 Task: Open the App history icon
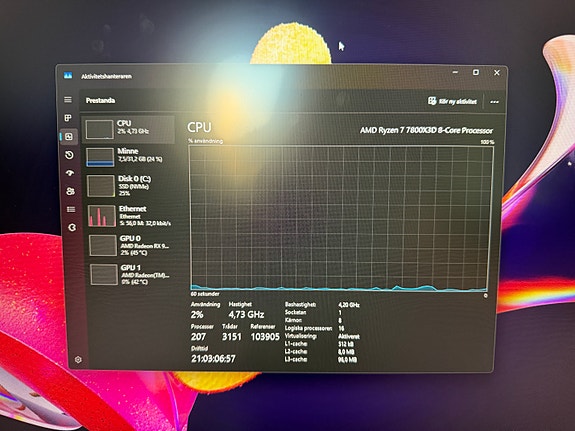pos(69,155)
